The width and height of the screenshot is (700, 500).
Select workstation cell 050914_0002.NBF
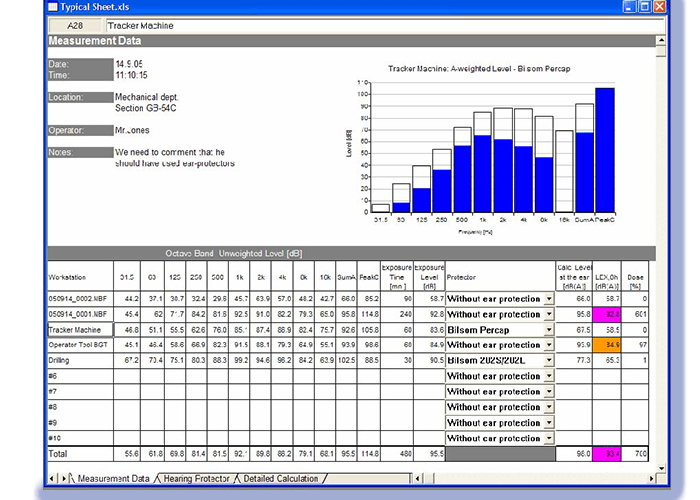[80, 299]
